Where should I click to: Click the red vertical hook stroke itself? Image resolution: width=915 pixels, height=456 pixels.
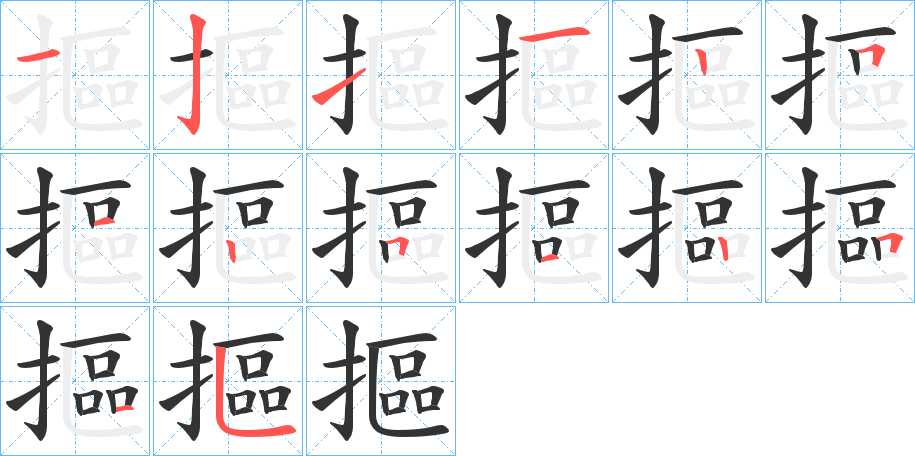click(x=195, y=75)
